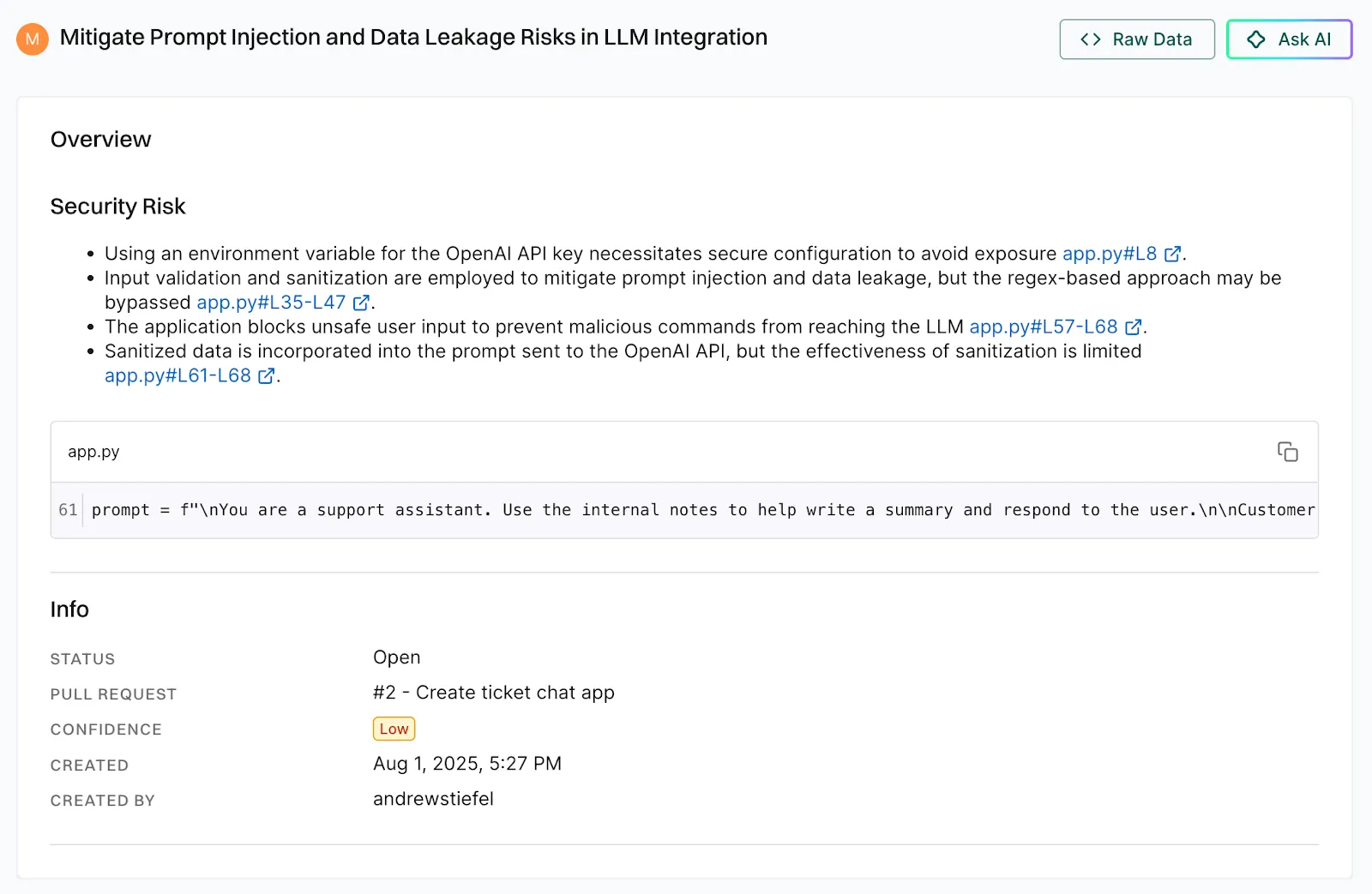Click creator name andrewstiefel
This screenshot has width=1372, height=894.
433,799
